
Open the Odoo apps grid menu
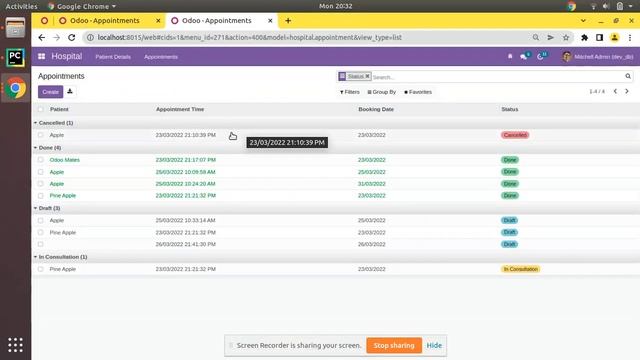coord(41,56)
